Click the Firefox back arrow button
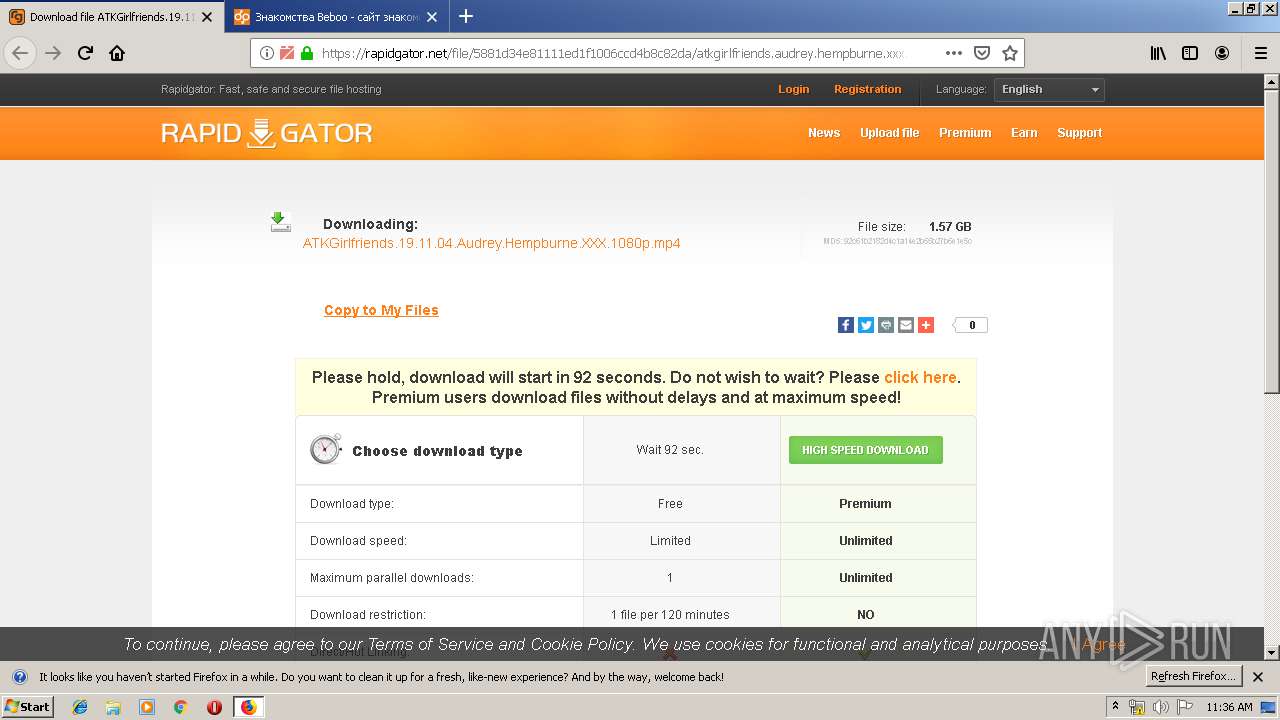Screen dimensions: 1280x720 pos(20,53)
